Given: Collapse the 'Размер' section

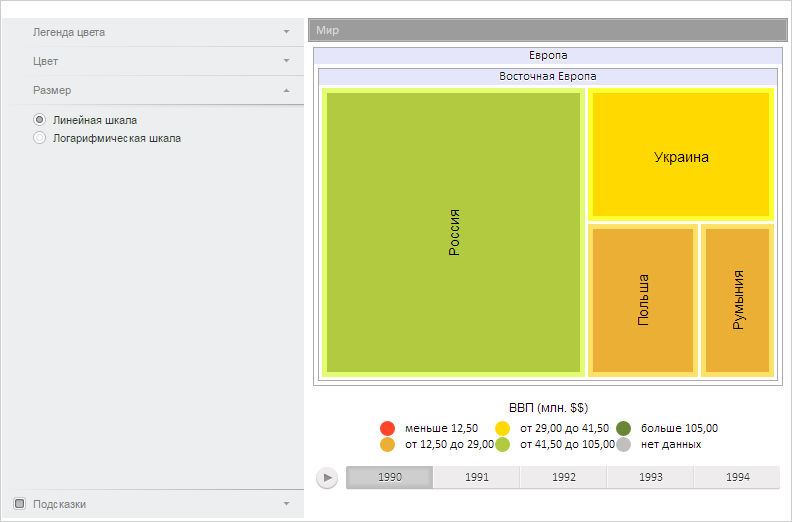Looking at the screenshot, I should click(286, 90).
